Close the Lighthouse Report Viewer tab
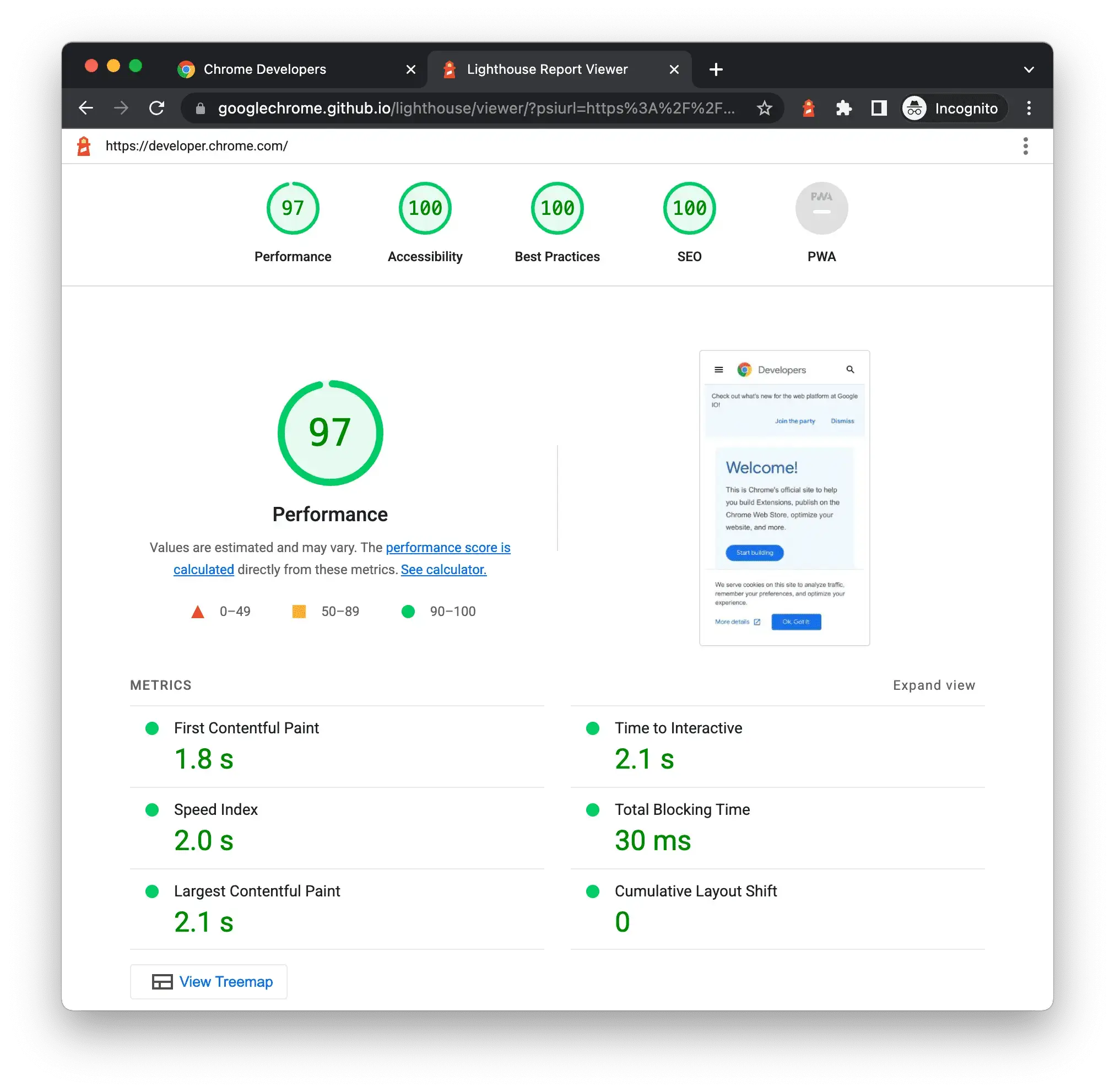The height and width of the screenshot is (1092, 1115). pos(674,69)
